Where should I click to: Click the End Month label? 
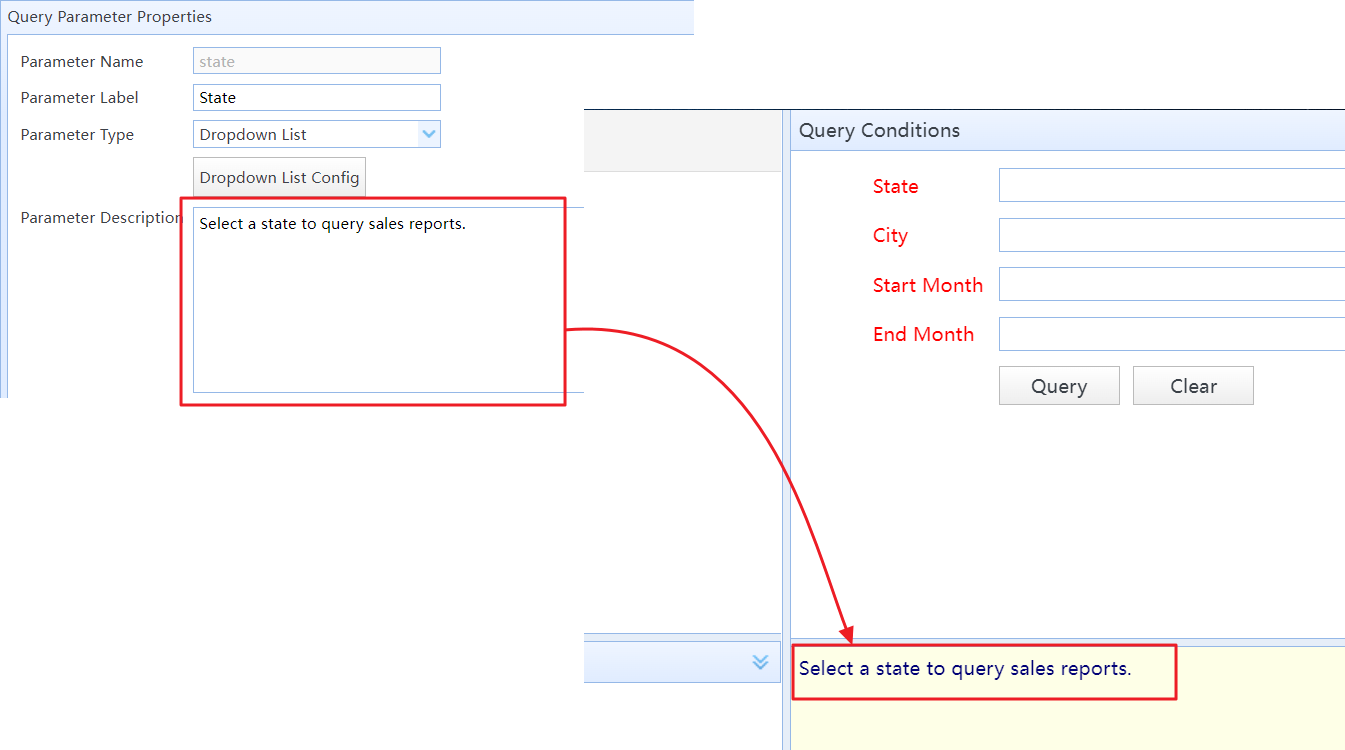point(923,334)
